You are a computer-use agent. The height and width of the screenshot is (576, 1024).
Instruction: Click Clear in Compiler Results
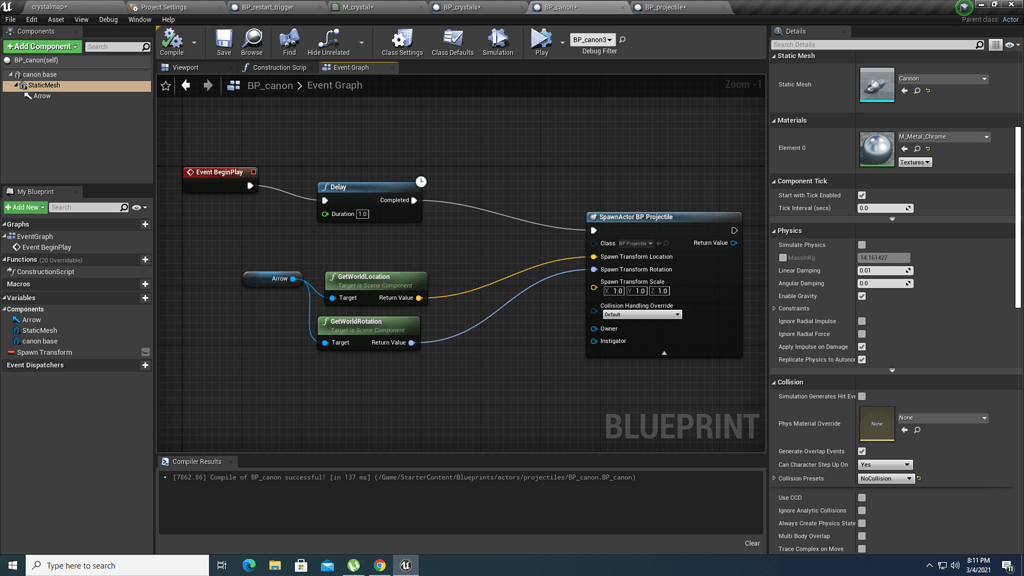coord(752,543)
